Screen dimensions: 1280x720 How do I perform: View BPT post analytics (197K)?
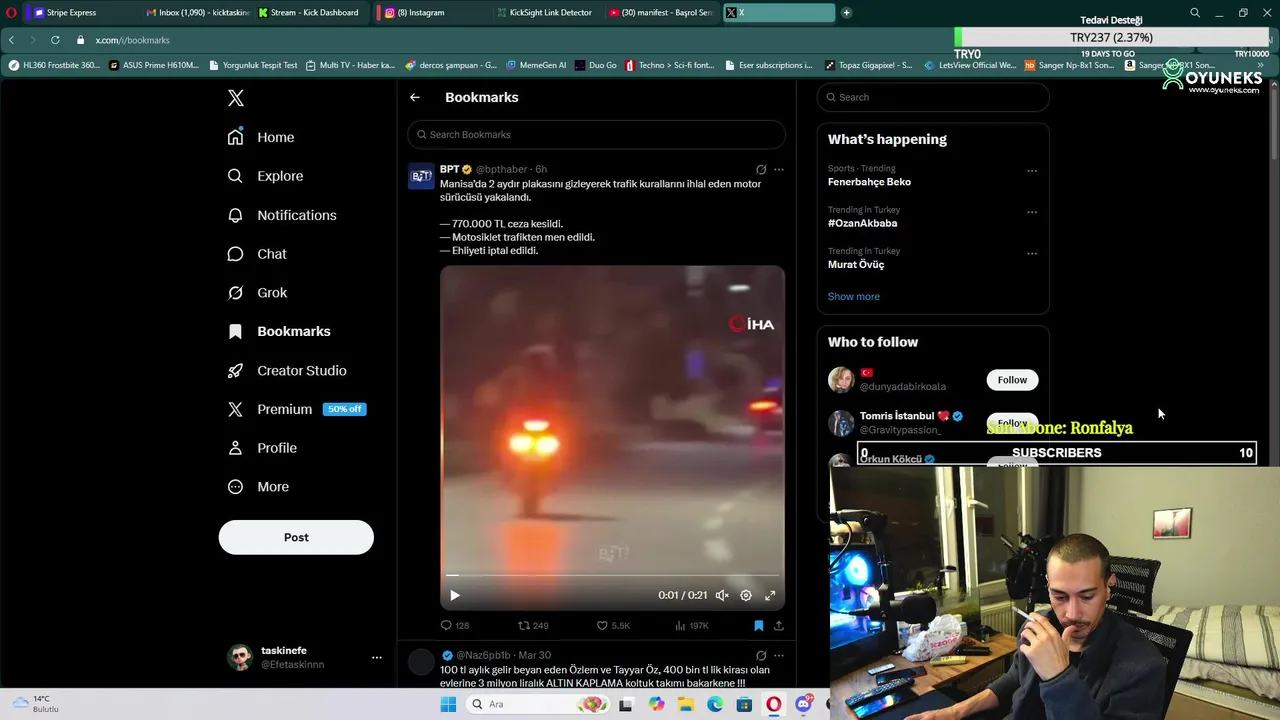click(x=691, y=626)
